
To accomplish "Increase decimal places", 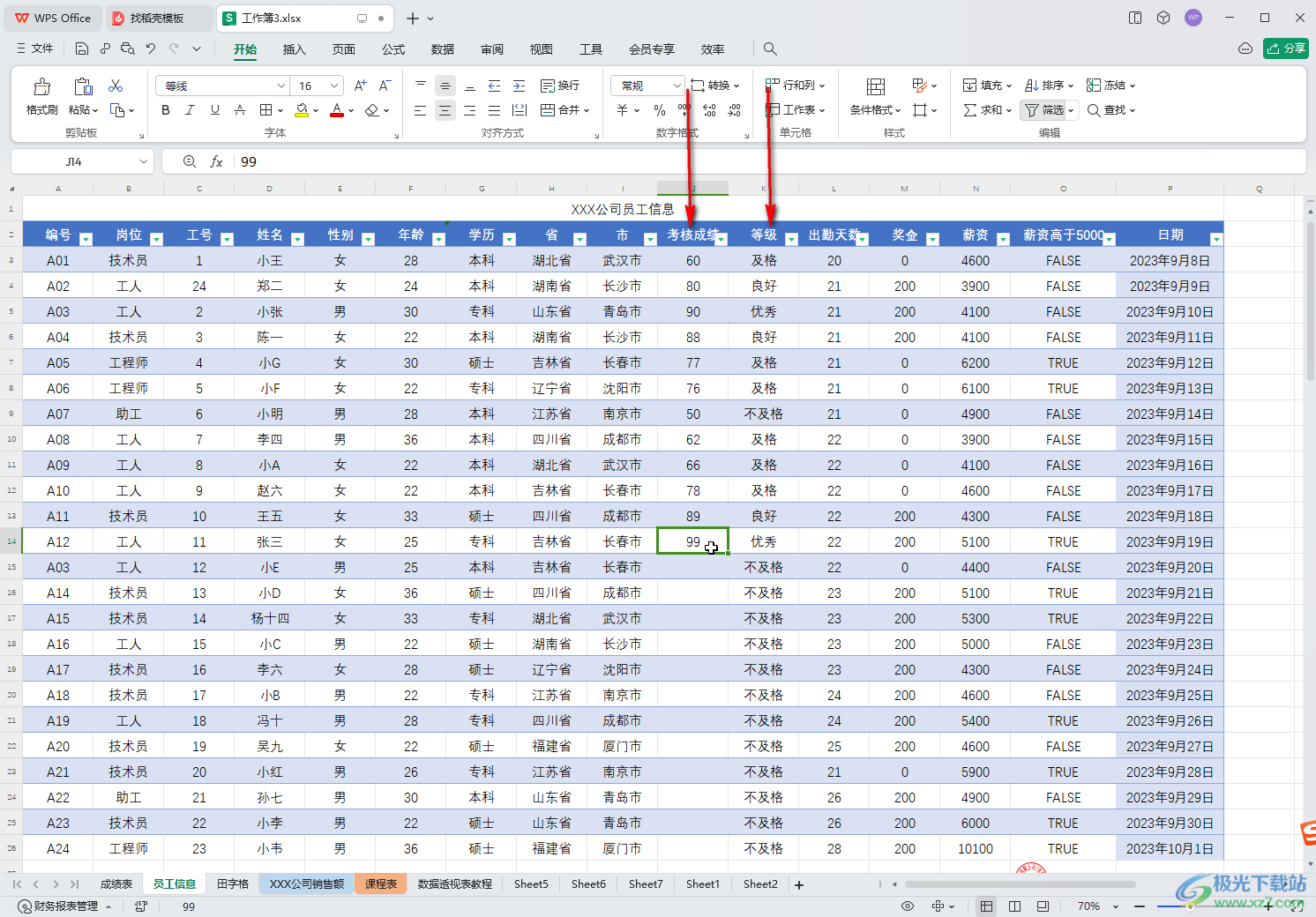I will [x=710, y=110].
